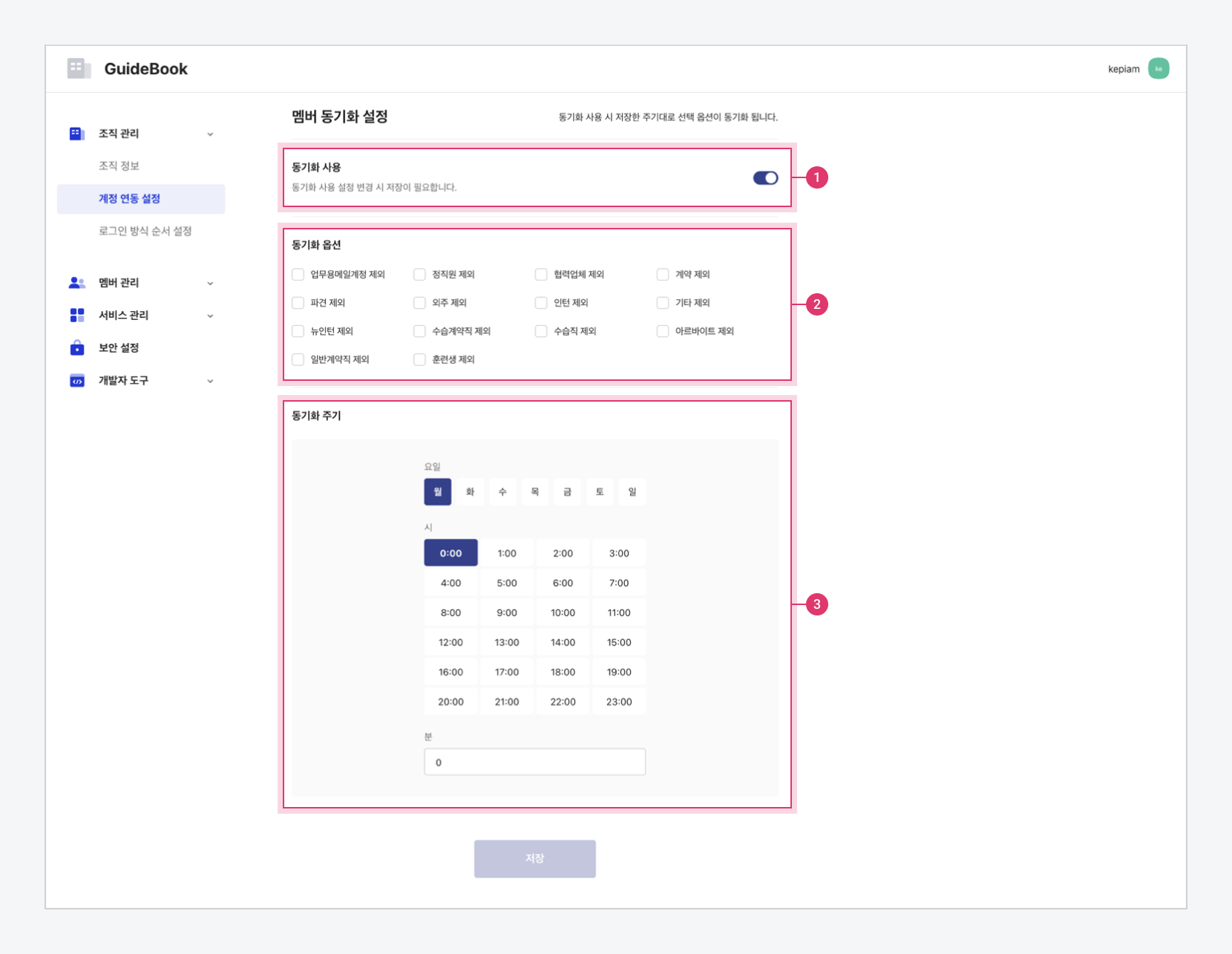Choose the 23:00 hour slot
The width and height of the screenshot is (1232, 954).
click(619, 702)
